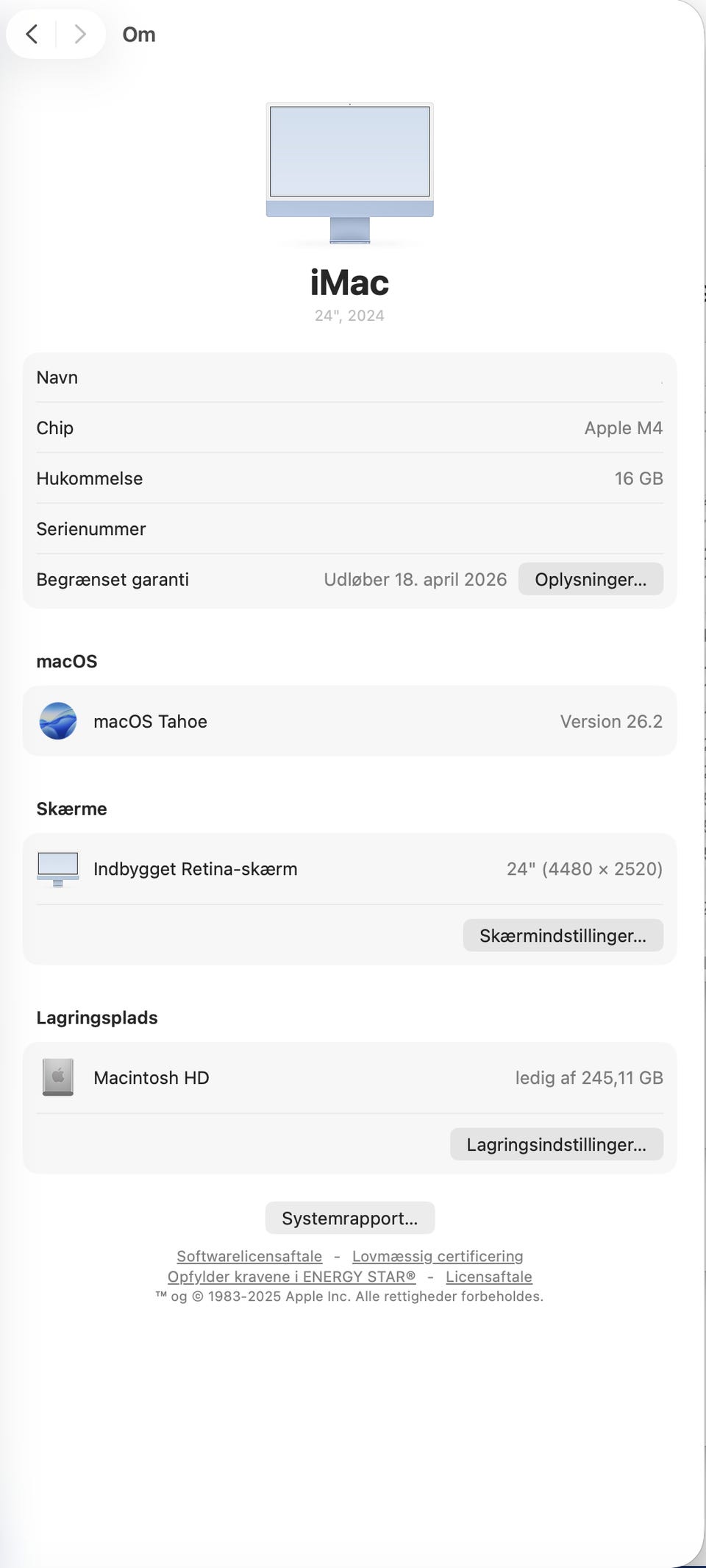Click the back navigation arrow
Screen dimensions: 706x1568
click(x=32, y=34)
